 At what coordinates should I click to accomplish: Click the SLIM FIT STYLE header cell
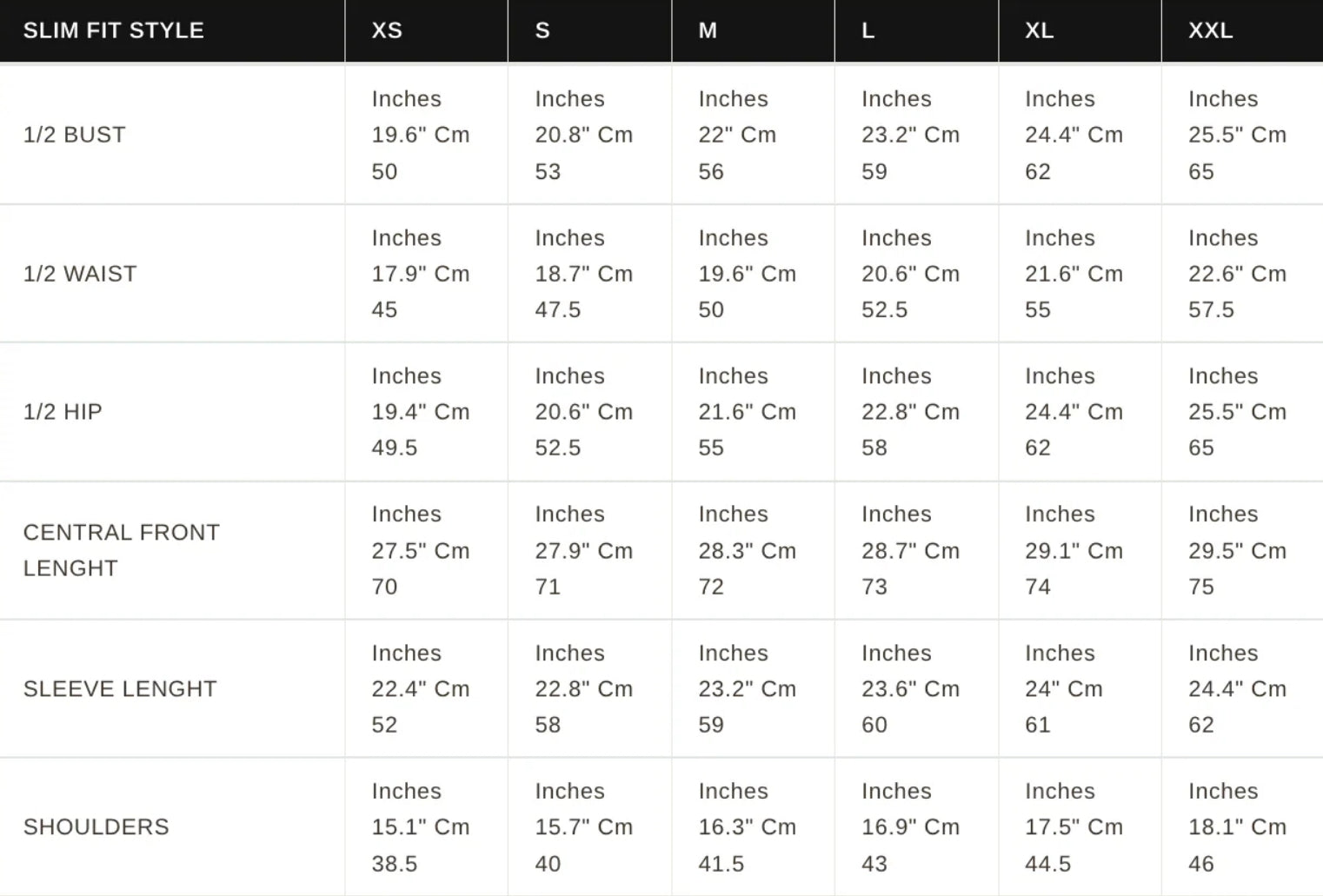pyautogui.click(x=114, y=30)
